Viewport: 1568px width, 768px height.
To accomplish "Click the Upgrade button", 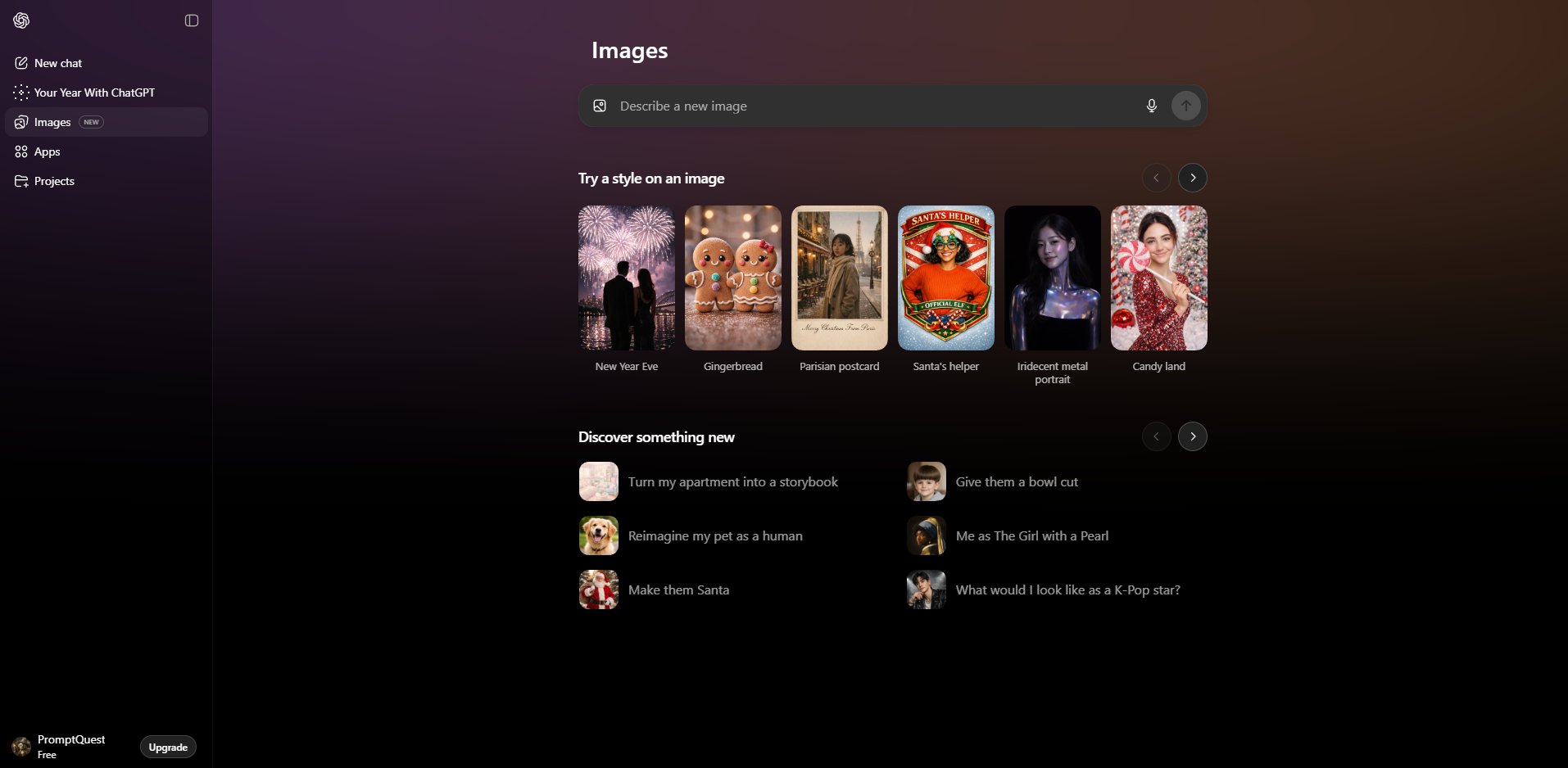I will pos(168,747).
